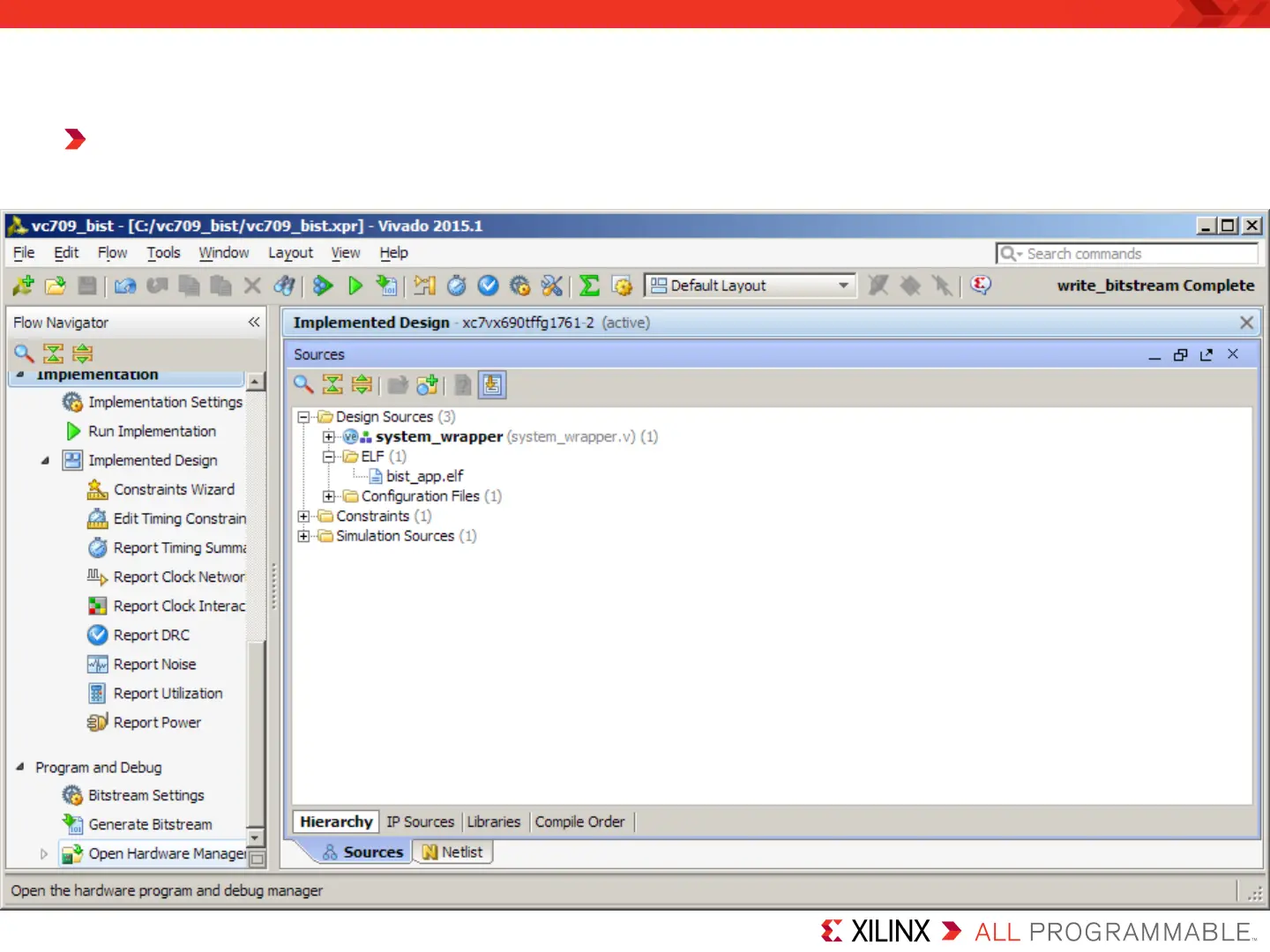
Task: Click the stopwatch timing icon in toolbar
Action: point(456,286)
